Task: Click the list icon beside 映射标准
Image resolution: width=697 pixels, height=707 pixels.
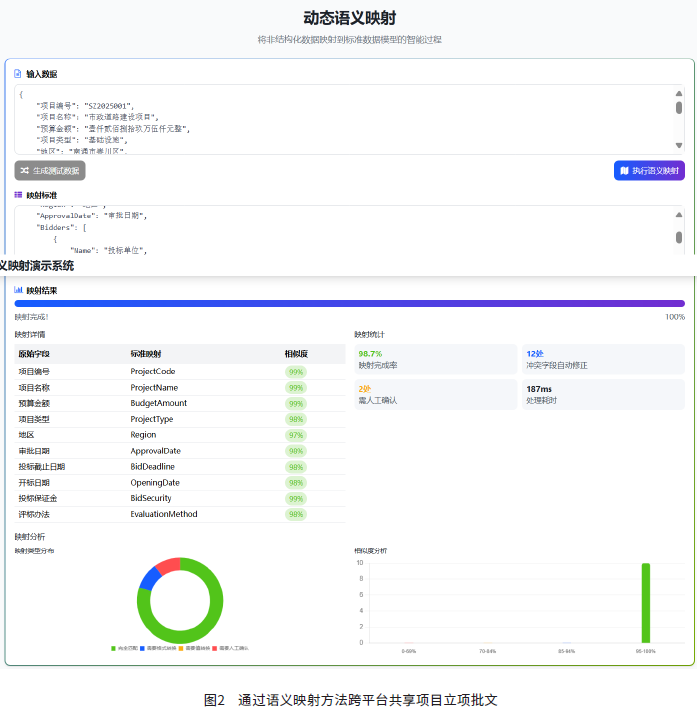Action: 18,195
